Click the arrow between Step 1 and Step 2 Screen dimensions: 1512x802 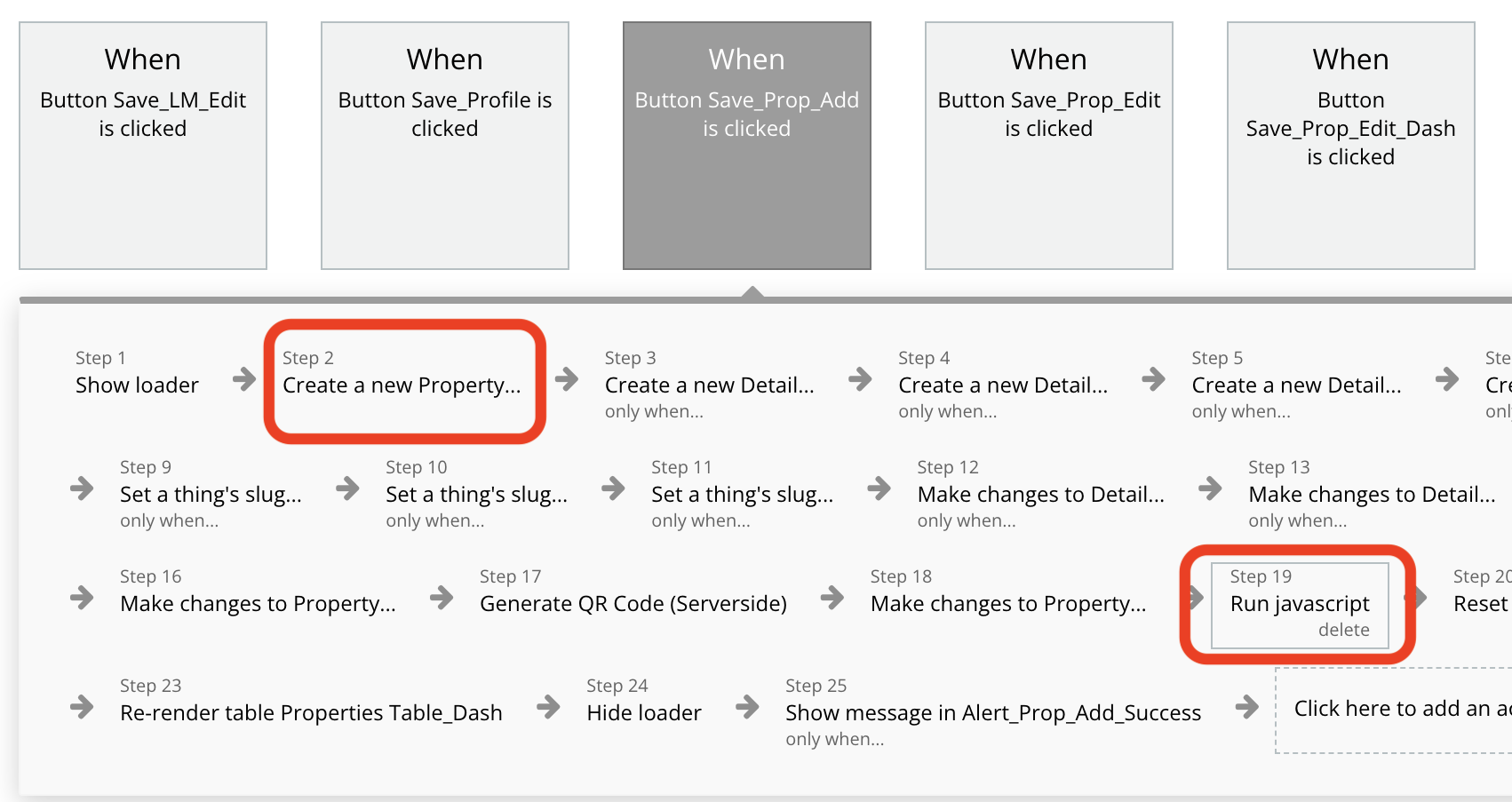coord(243,380)
